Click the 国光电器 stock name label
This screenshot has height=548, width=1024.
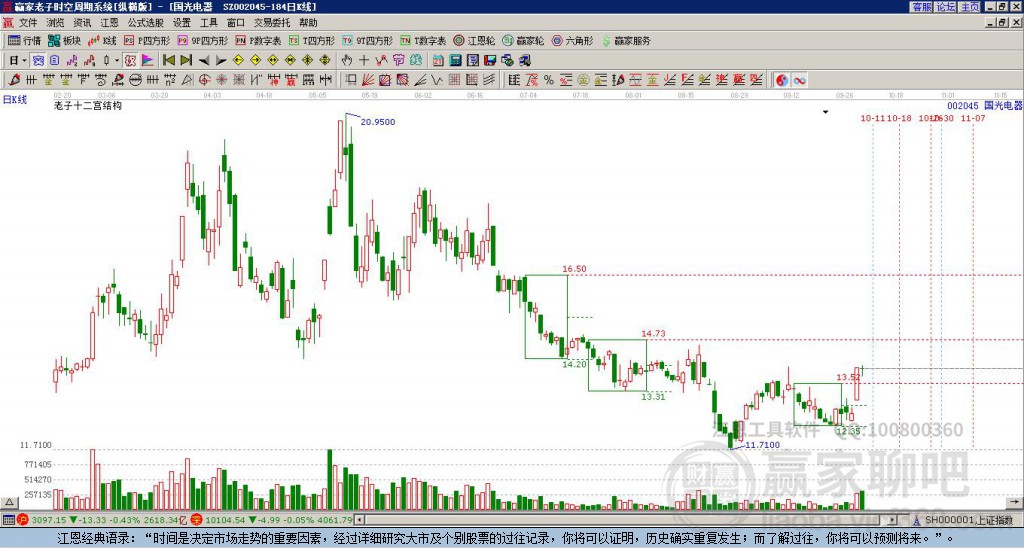1003,106
